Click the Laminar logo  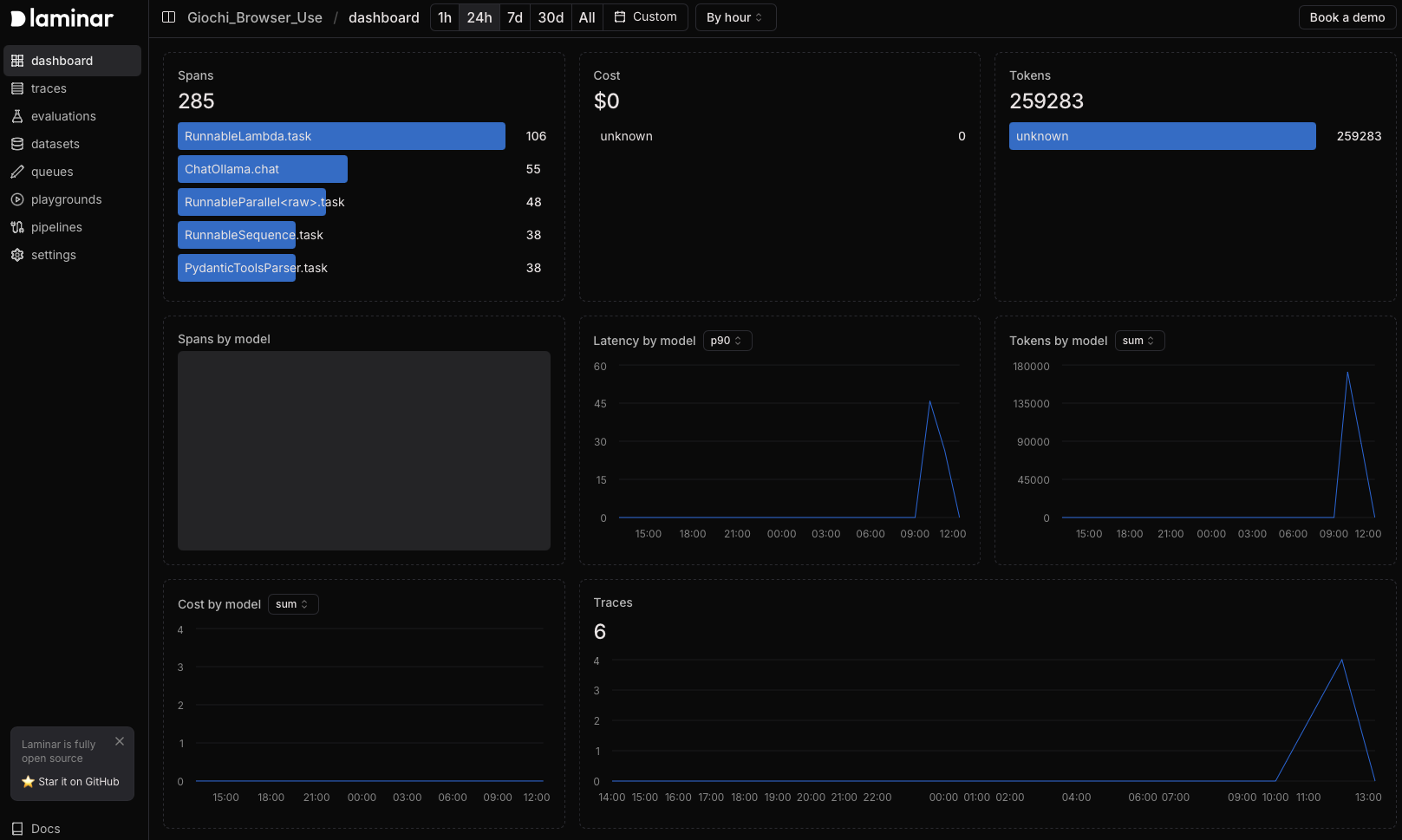pyautogui.click(x=62, y=18)
